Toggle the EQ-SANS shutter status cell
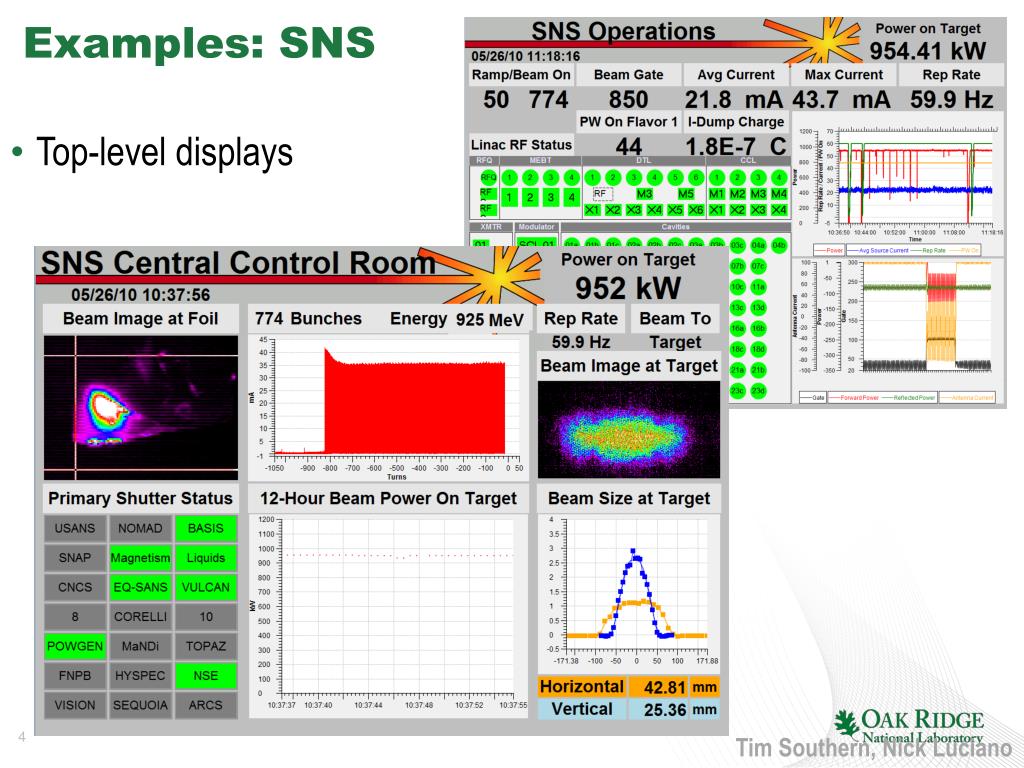The image size is (1024, 768). click(x=140, y=587)
